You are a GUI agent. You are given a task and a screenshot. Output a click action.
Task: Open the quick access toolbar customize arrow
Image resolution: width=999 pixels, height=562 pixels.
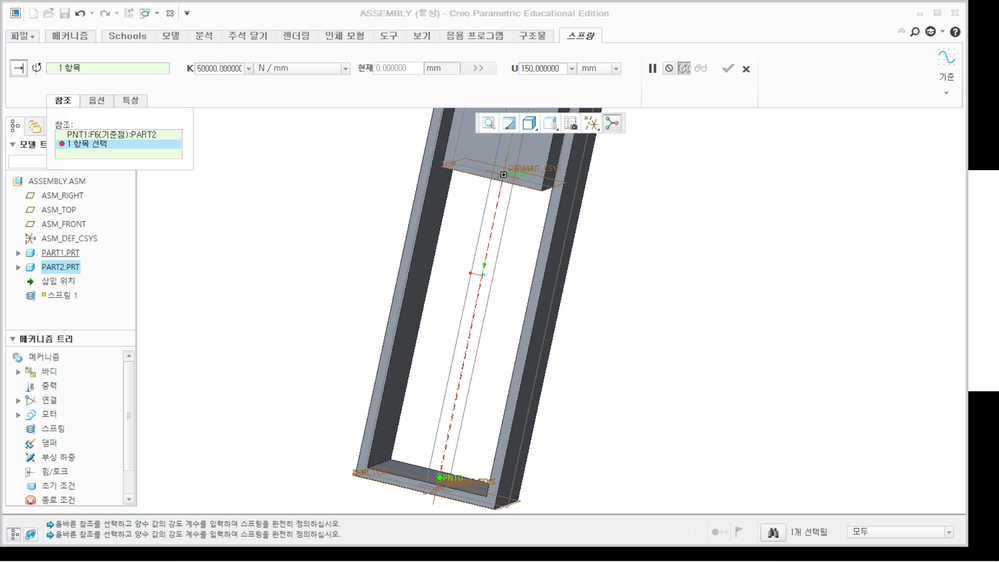[187, 13]
